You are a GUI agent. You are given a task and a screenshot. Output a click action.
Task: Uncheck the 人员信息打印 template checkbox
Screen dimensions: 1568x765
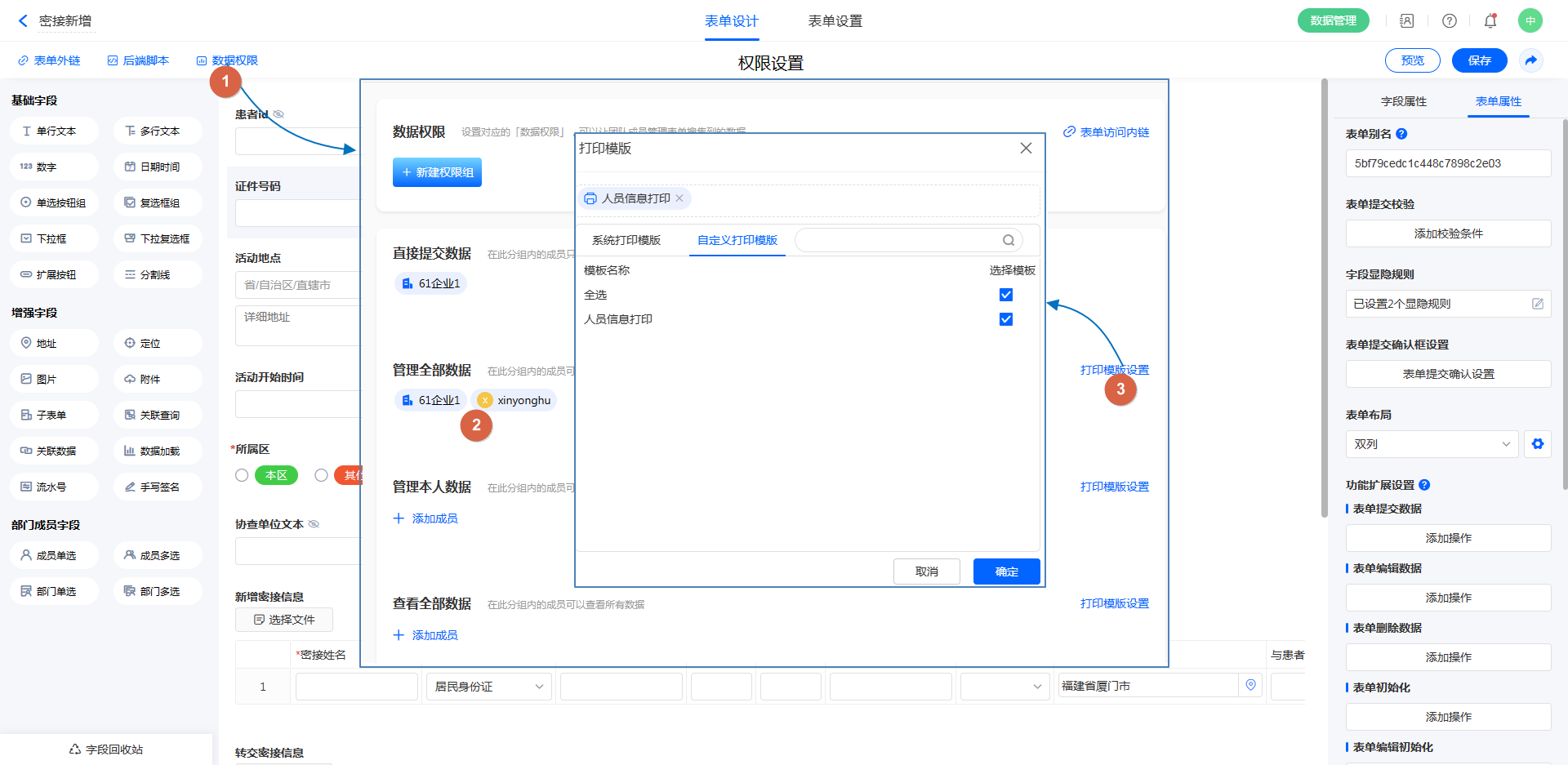point(1006,319)
